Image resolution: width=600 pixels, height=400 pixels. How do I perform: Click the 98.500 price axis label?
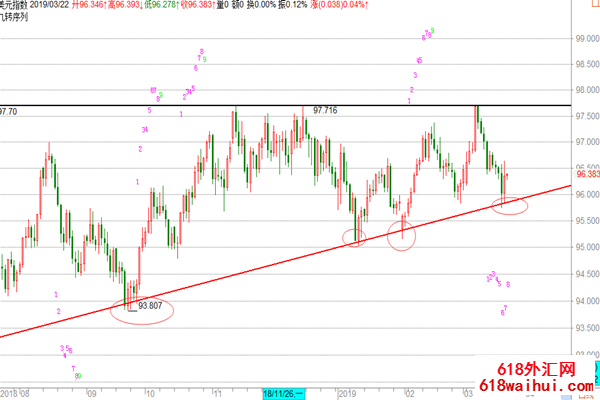(x=587, y=64)
